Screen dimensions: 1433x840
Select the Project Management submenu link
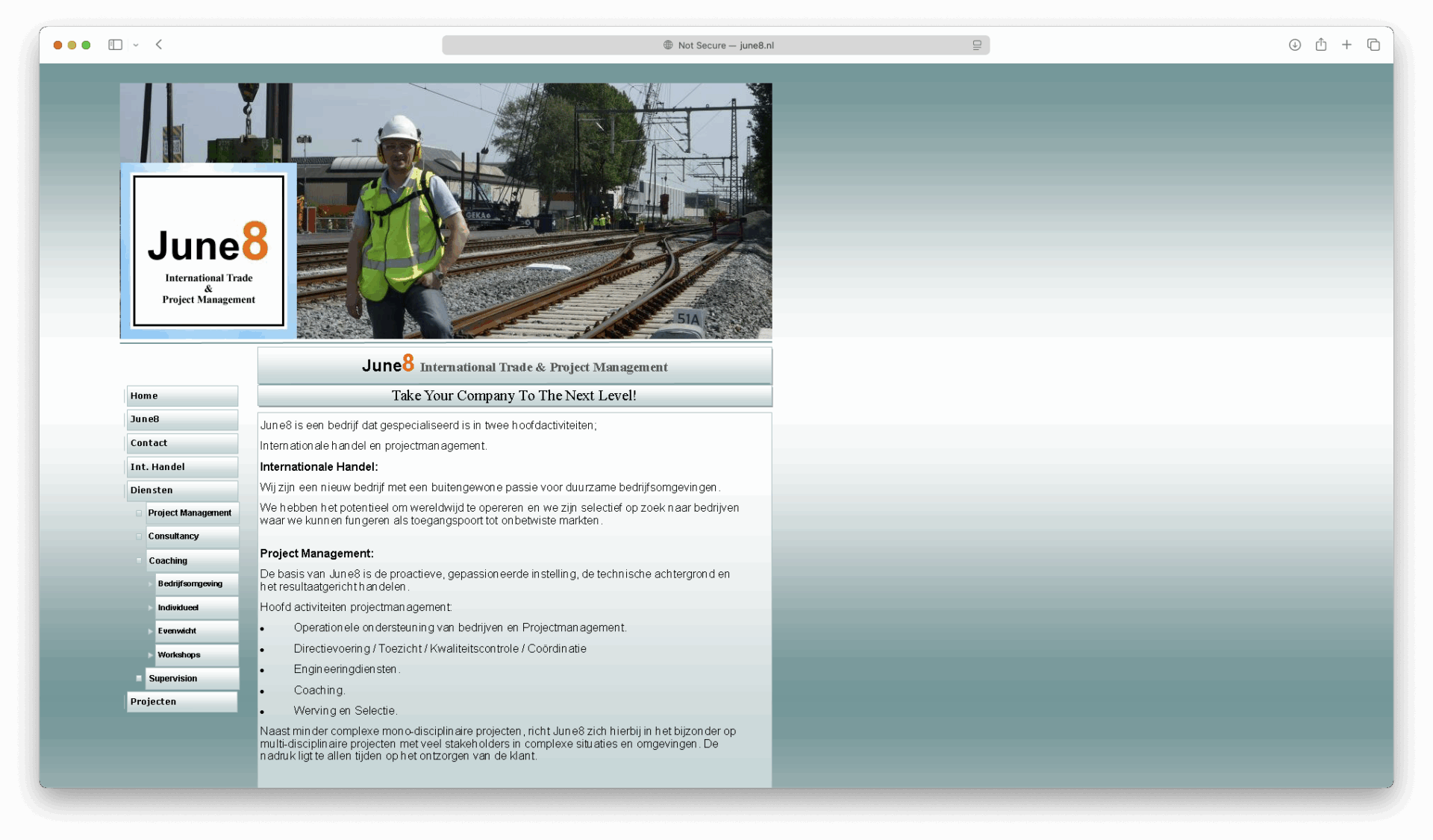click(192, 513)
